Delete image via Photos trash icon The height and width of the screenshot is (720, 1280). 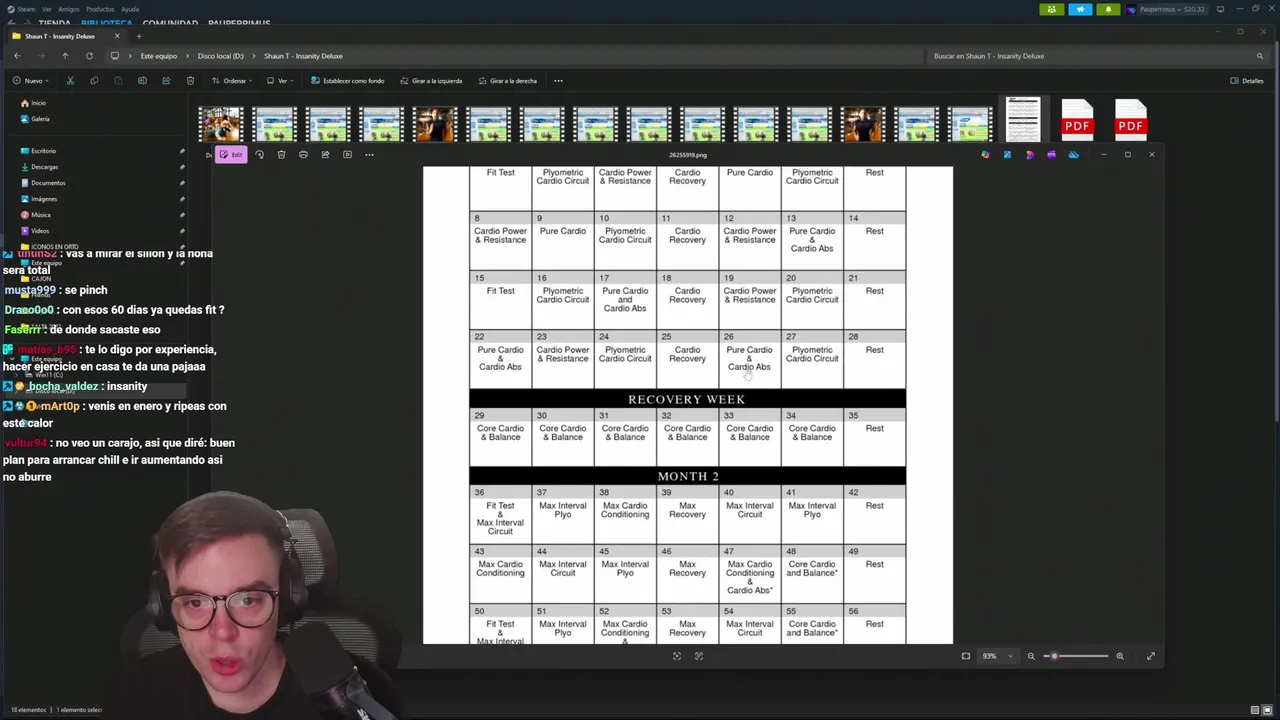click(281, 155)
